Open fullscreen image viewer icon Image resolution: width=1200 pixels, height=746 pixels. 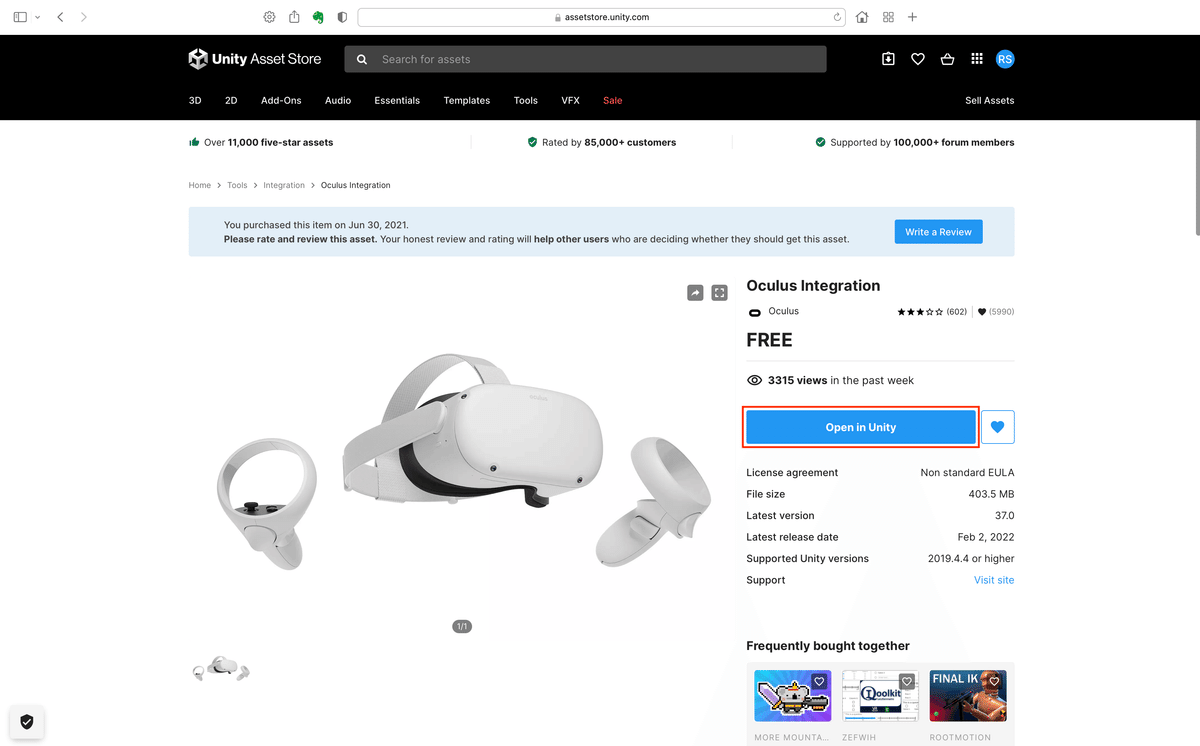coord(720,293)
